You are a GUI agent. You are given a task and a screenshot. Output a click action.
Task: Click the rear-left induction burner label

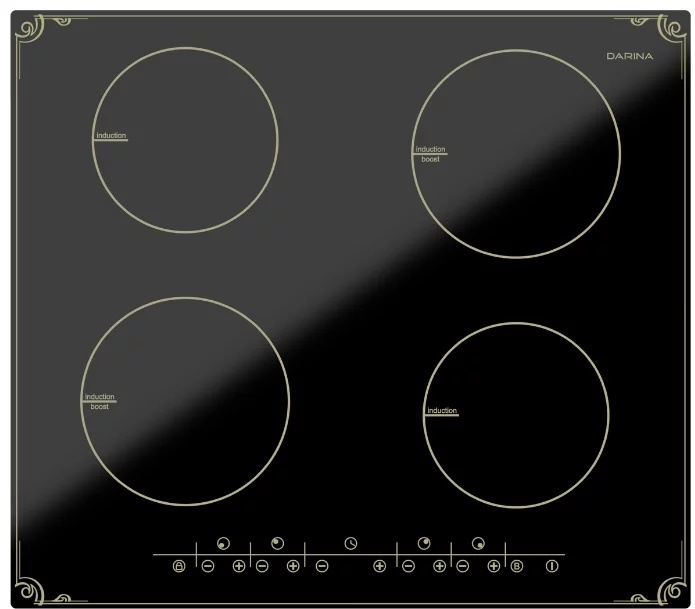[111, 135]
